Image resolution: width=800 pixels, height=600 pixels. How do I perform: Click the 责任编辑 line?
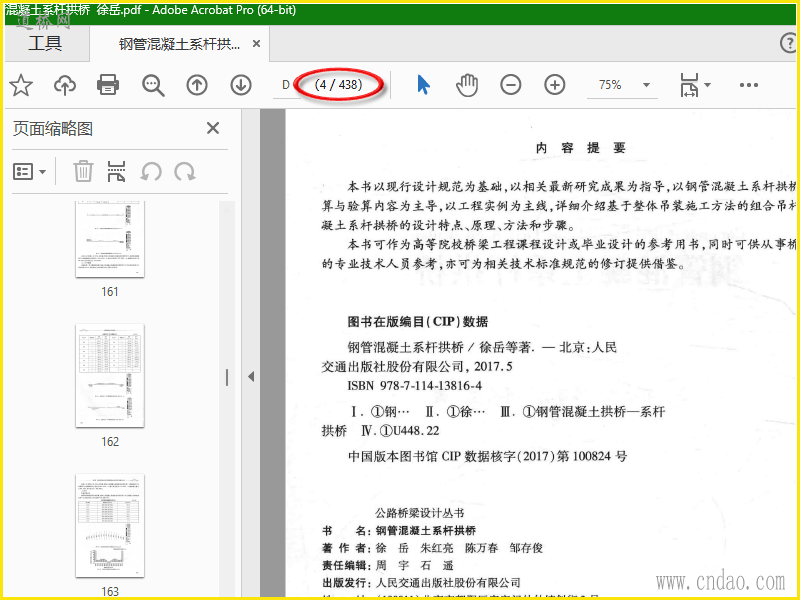[388, 565]
